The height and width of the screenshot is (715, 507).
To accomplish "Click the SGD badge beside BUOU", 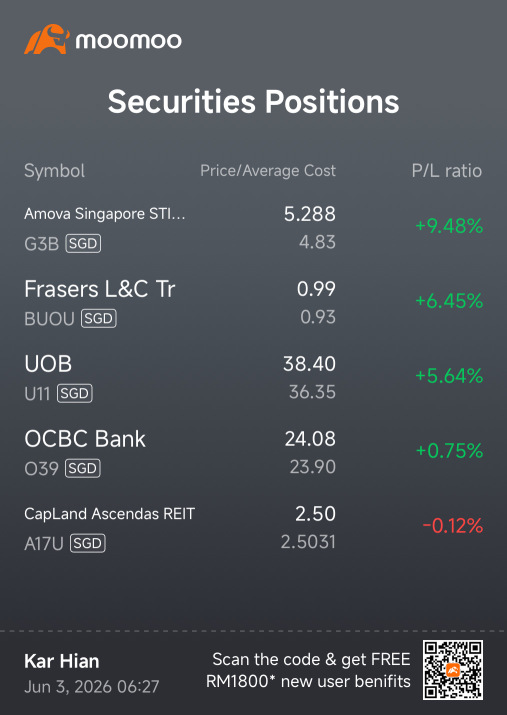I will pyautogui.click(x=99, y=318).
